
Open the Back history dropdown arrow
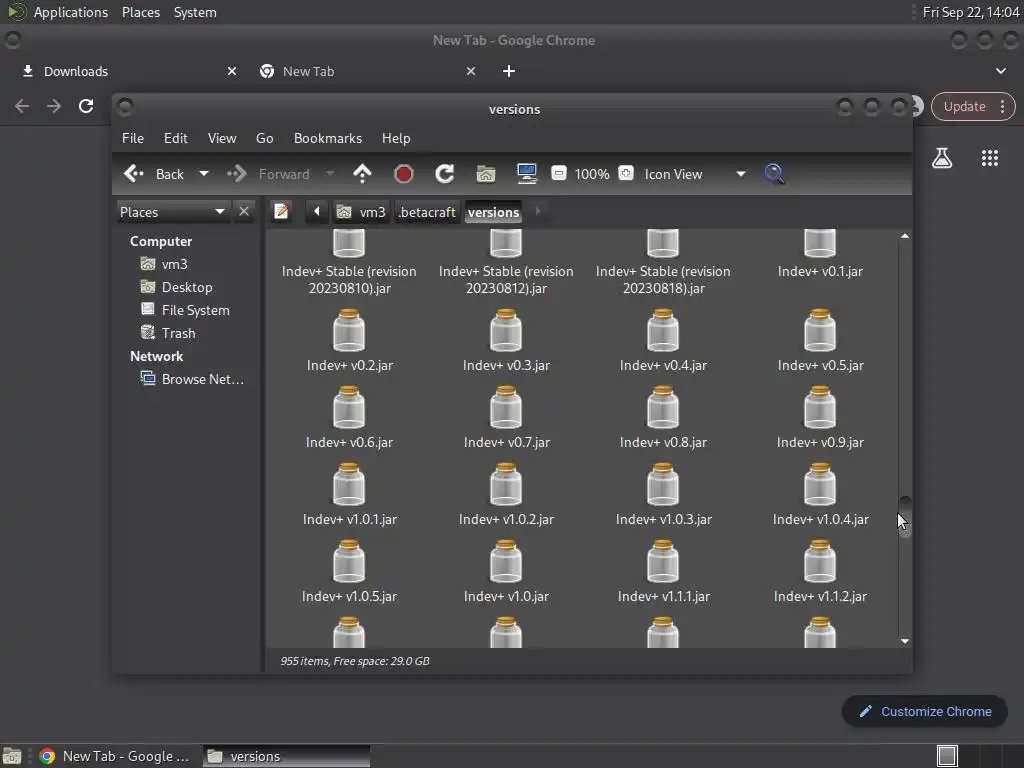point(204,174)
